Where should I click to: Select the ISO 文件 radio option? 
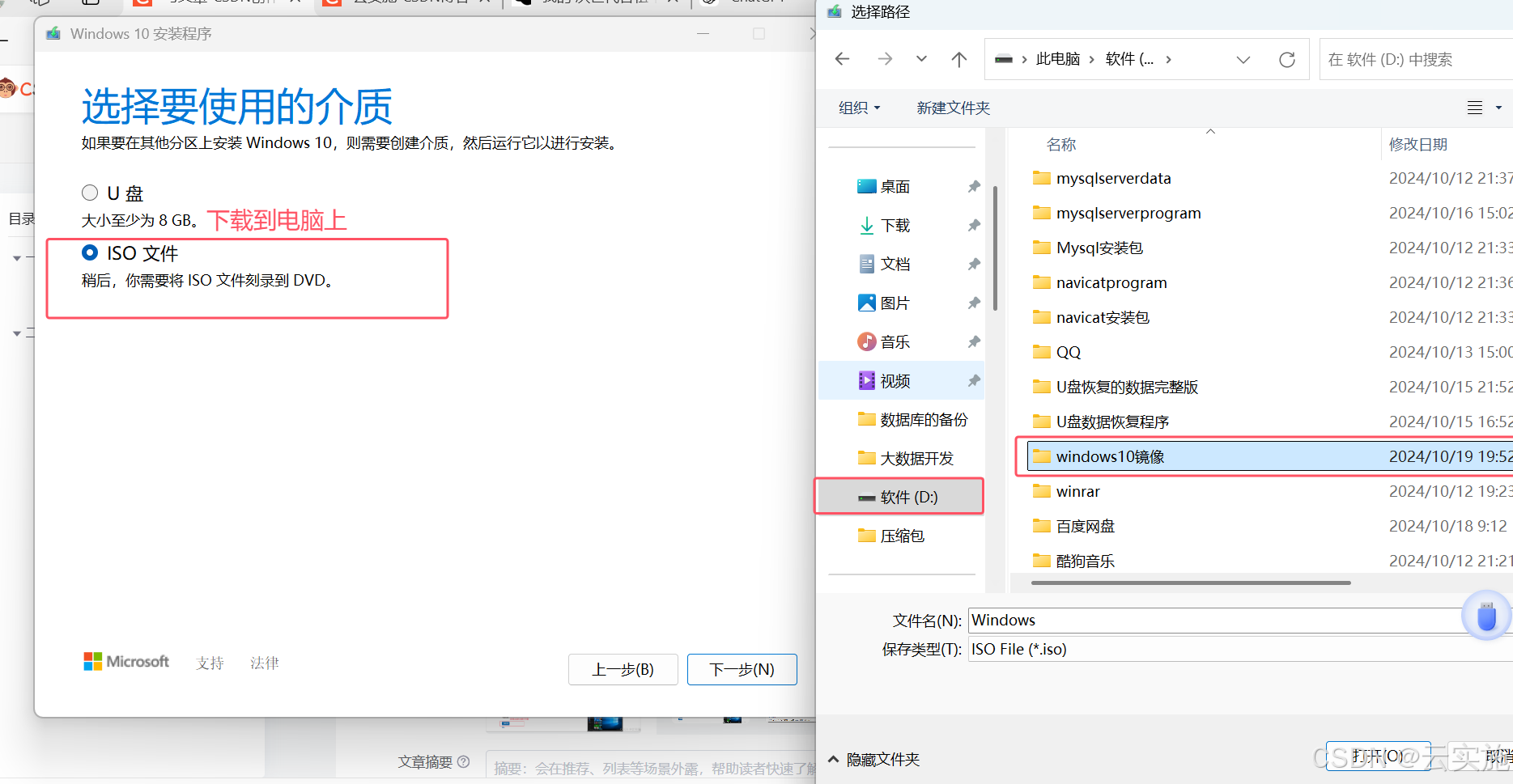[90, 252]
